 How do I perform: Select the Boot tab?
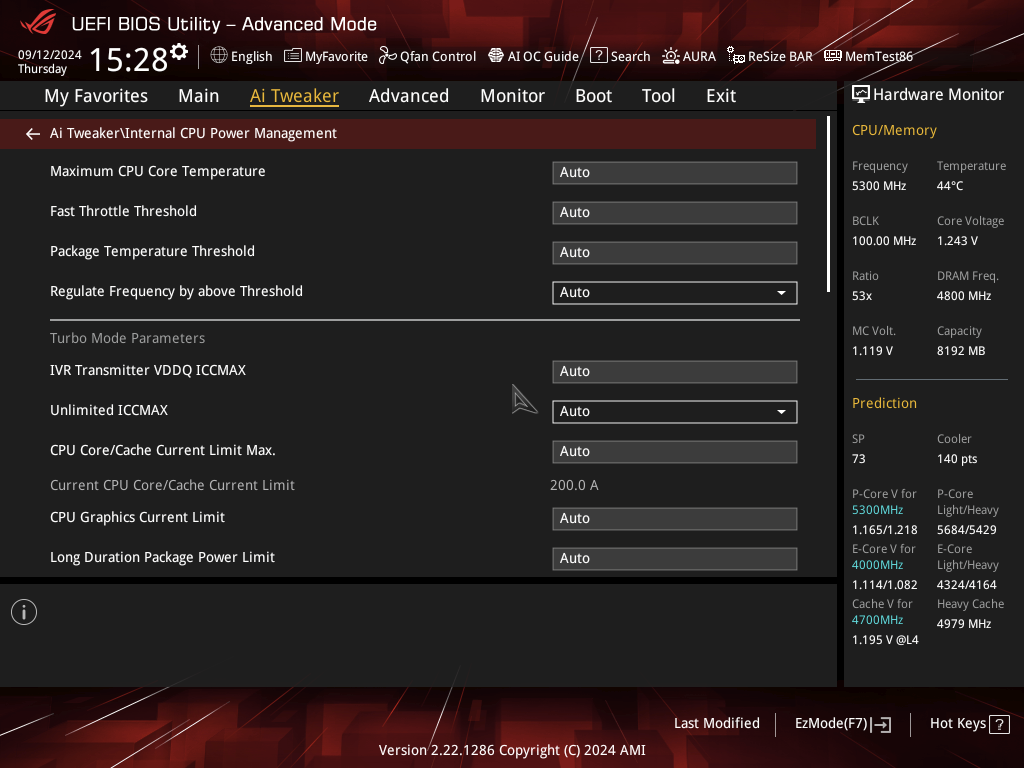[594, 96]
